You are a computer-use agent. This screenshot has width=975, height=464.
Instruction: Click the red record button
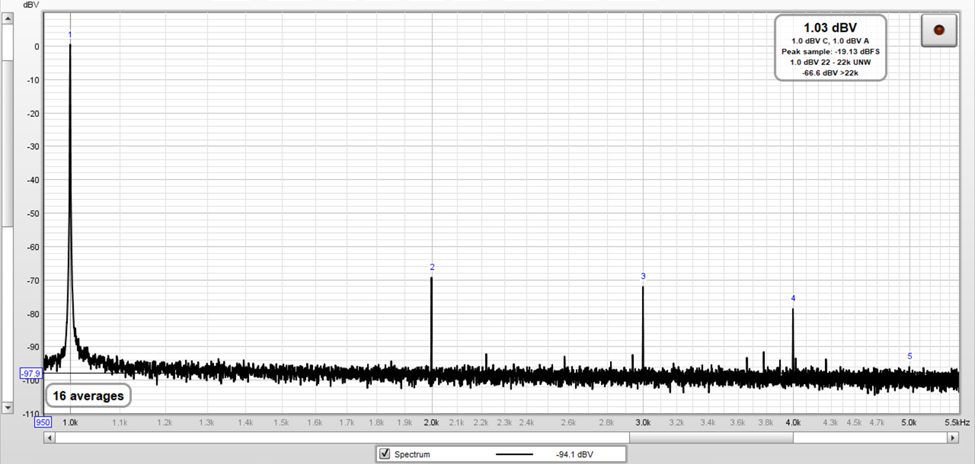point(938,31)
